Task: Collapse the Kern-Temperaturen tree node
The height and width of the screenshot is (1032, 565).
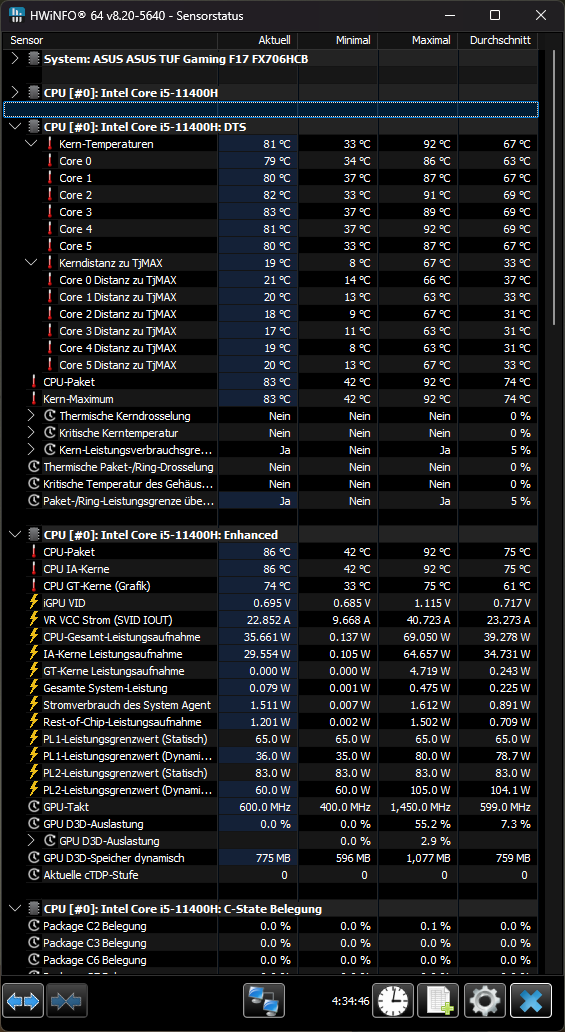Action: point(31,143)
